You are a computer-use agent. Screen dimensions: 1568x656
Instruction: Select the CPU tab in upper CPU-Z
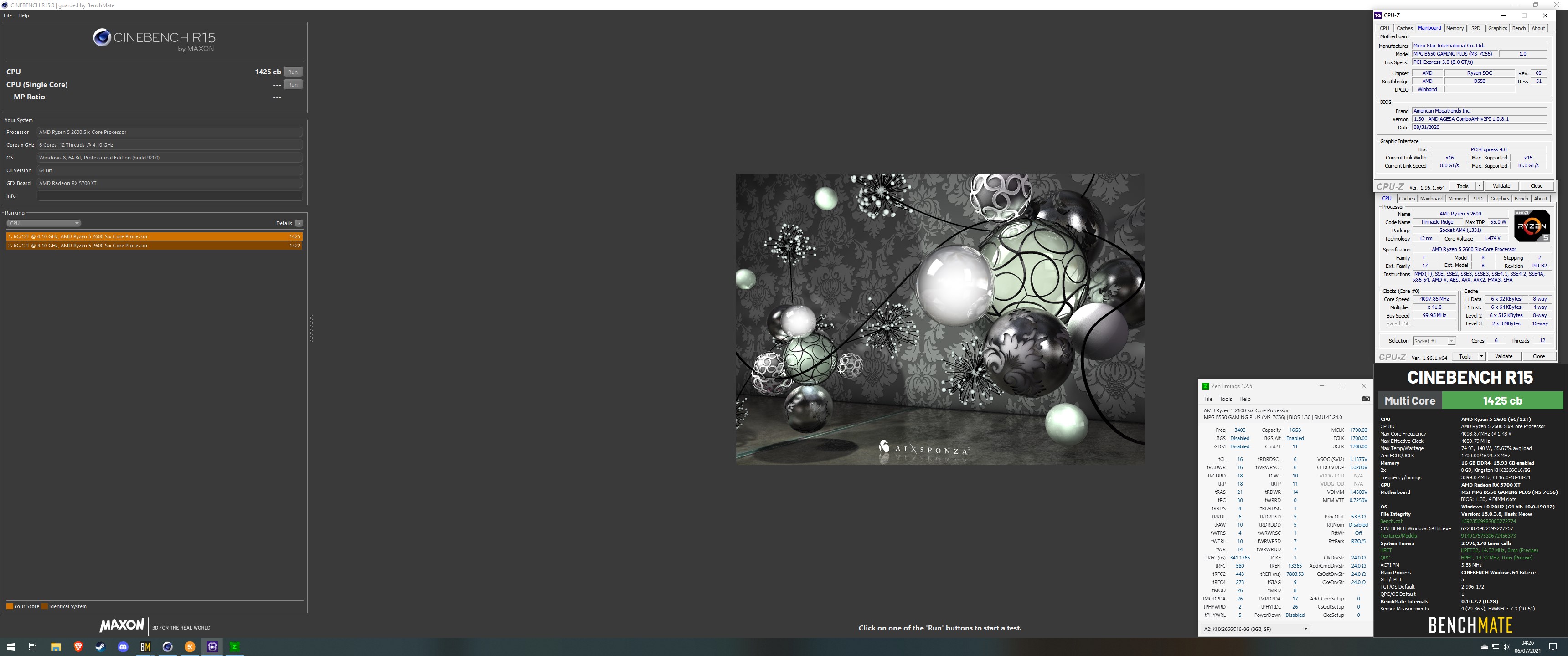tap(1384, 29)
